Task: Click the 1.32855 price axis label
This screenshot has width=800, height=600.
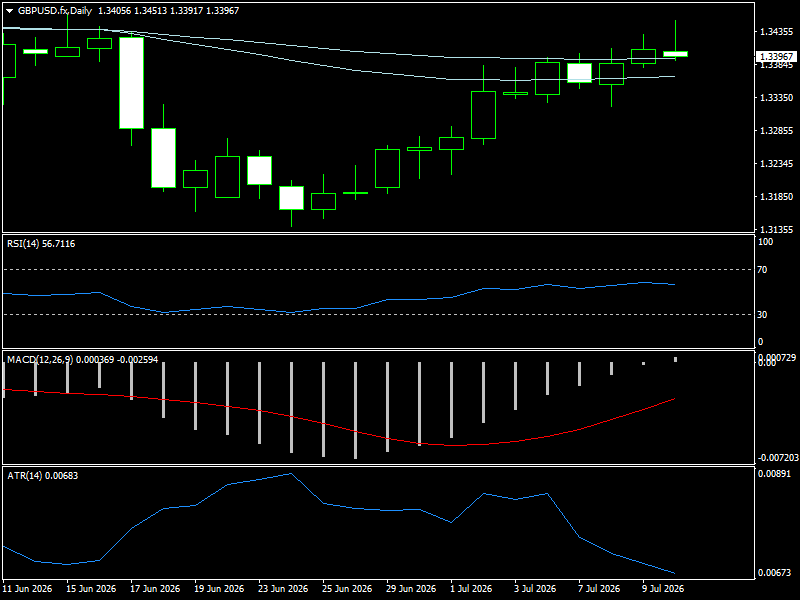Action: click(777, 131)
